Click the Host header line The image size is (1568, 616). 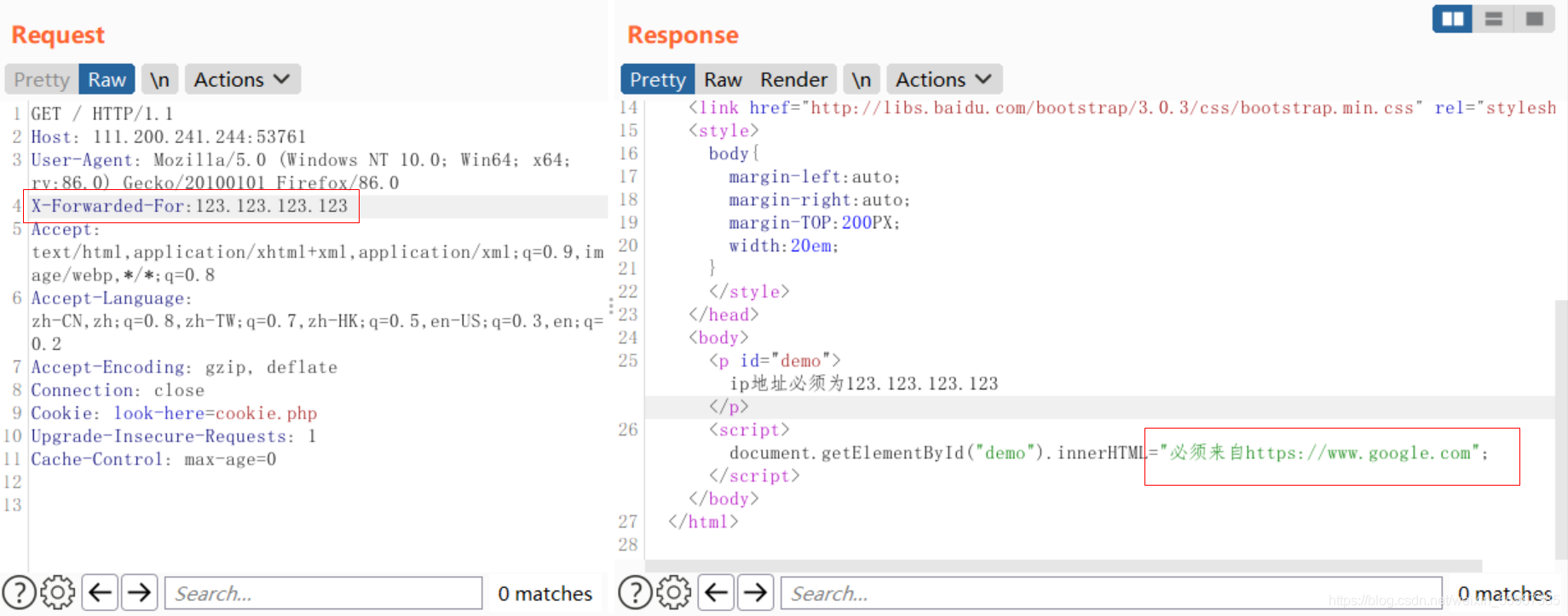tap(169, 137)
